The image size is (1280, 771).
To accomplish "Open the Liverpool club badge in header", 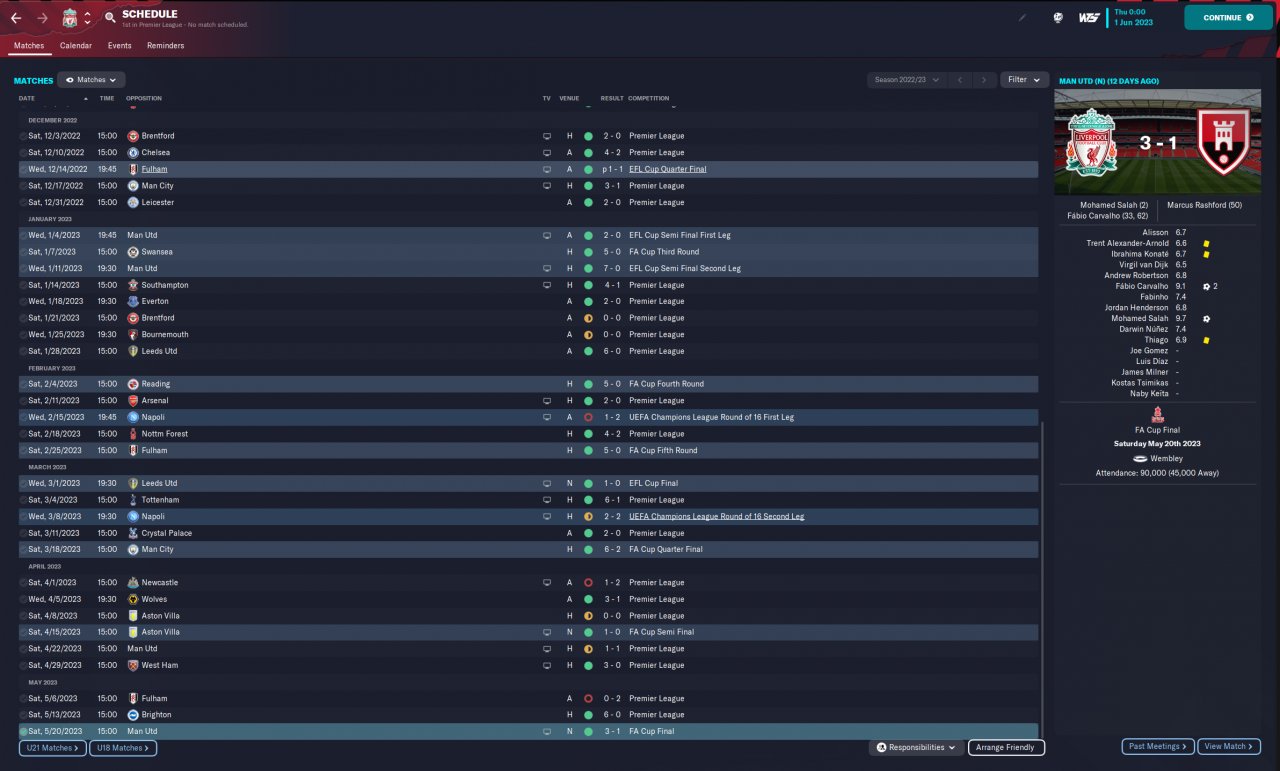I will [70, 18].
